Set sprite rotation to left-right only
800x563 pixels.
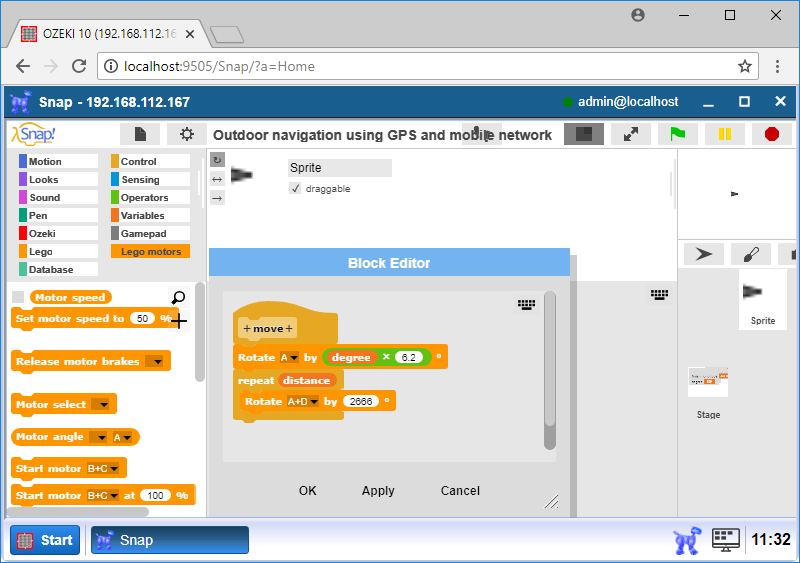pyautogui.click(x=217, y=179)
